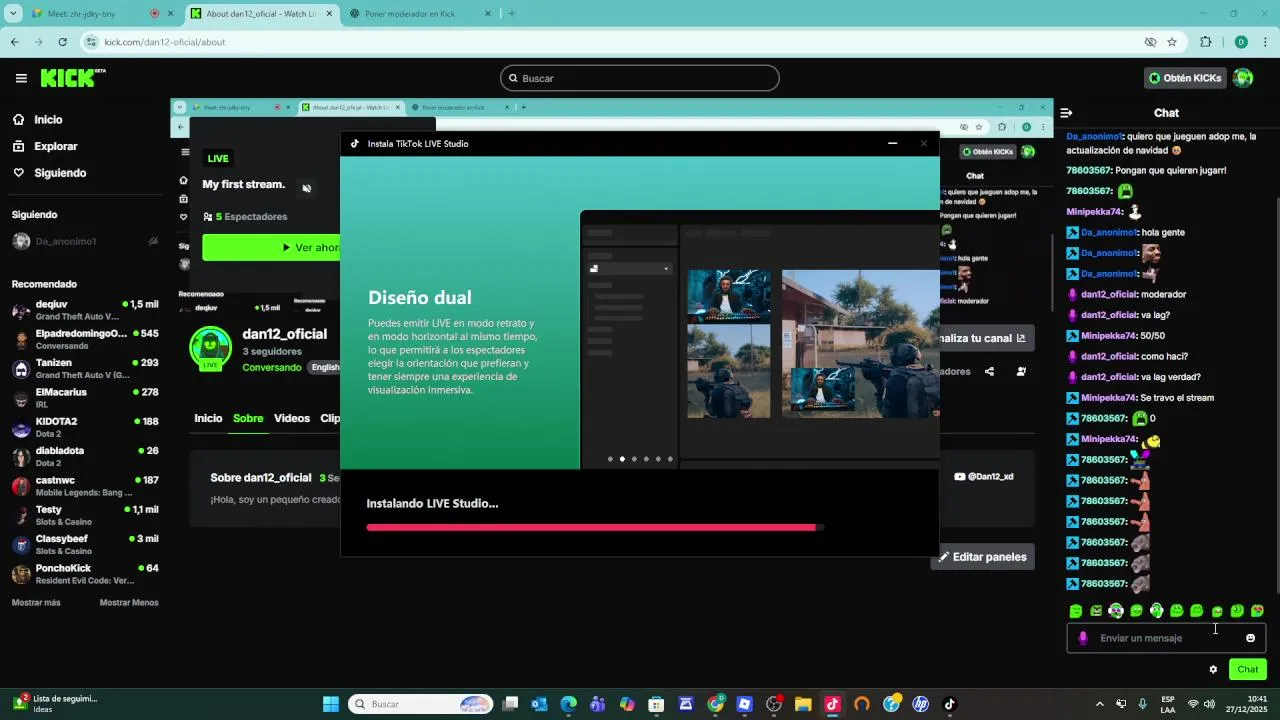Viewport: 1280px width, 720px height.
Task: Click the dan12_oficial: moderador chat message
Action: [1126, 295]
